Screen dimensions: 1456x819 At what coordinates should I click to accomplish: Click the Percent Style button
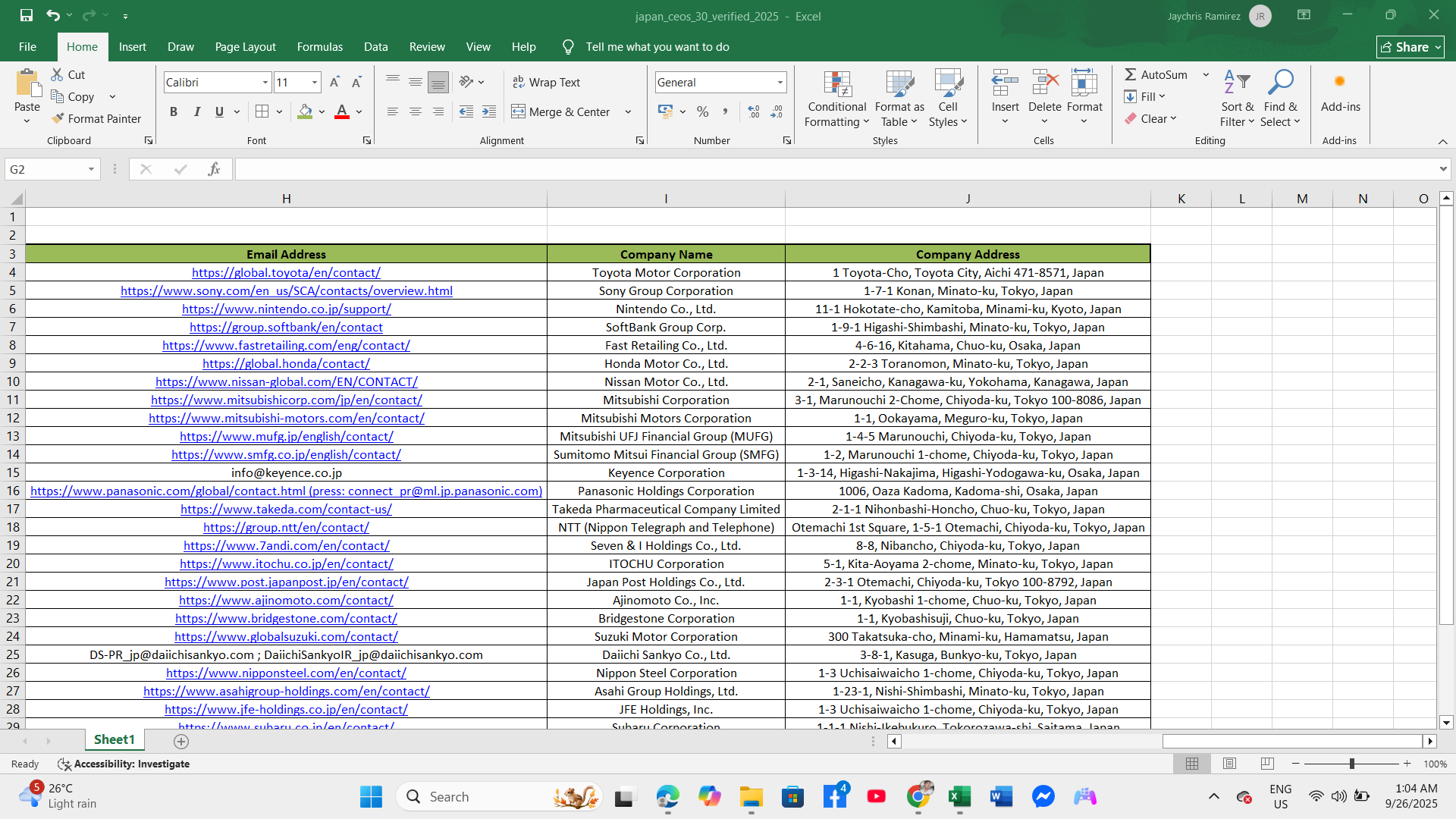(702, 111)
